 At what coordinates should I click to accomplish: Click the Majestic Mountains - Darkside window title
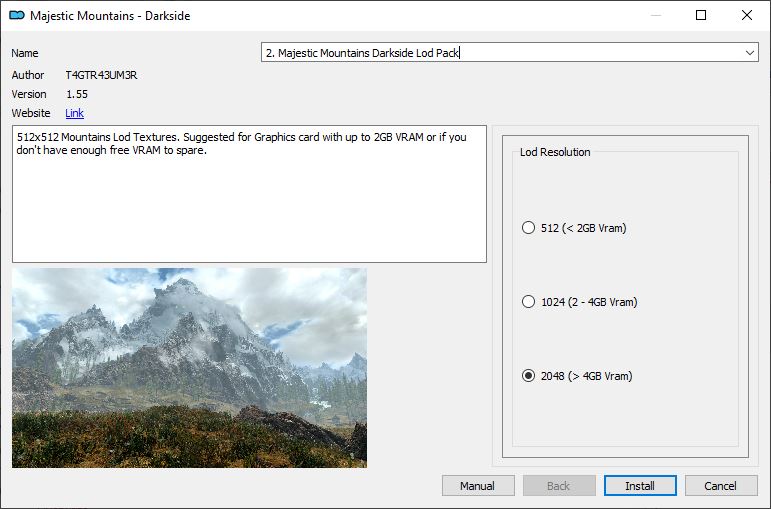[x=110, y=16]
